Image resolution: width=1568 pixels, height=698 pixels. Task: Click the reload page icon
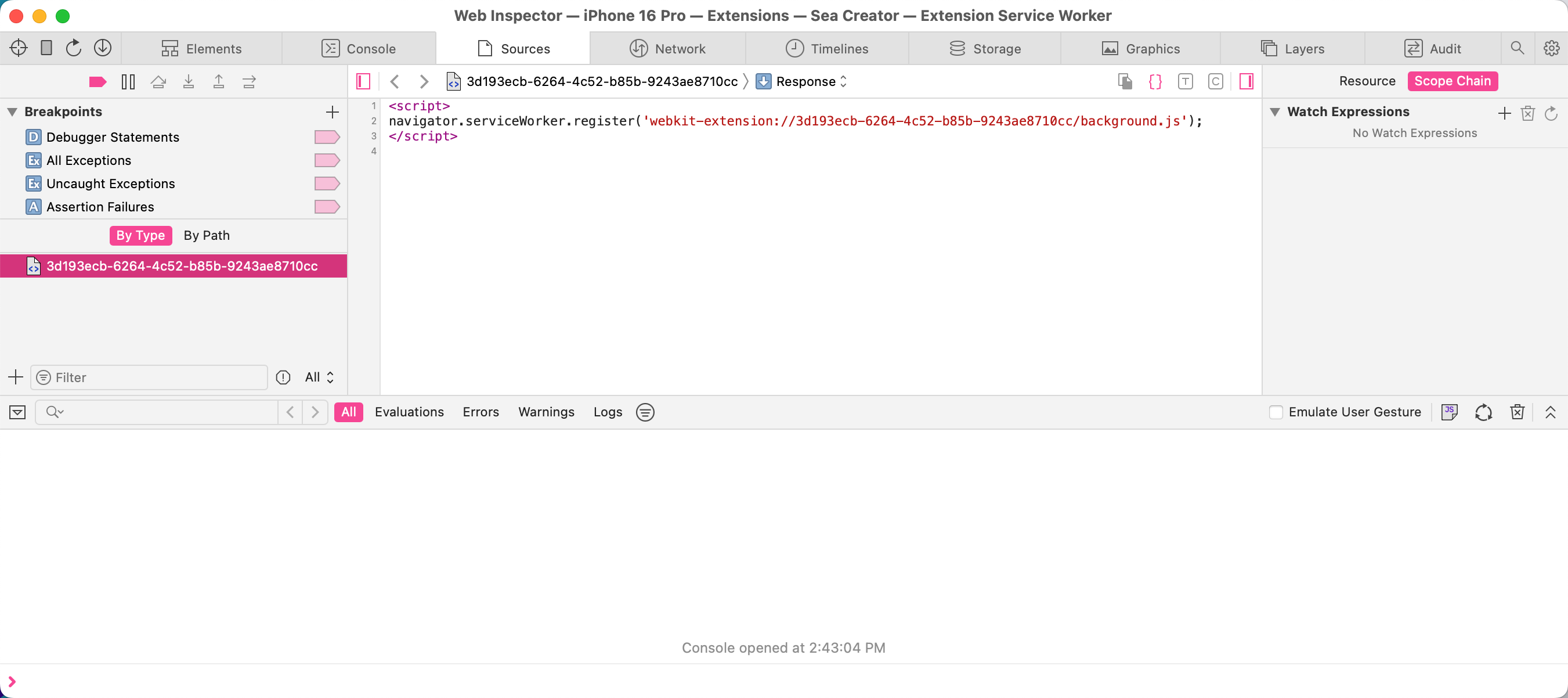click(x=74, y=48)
